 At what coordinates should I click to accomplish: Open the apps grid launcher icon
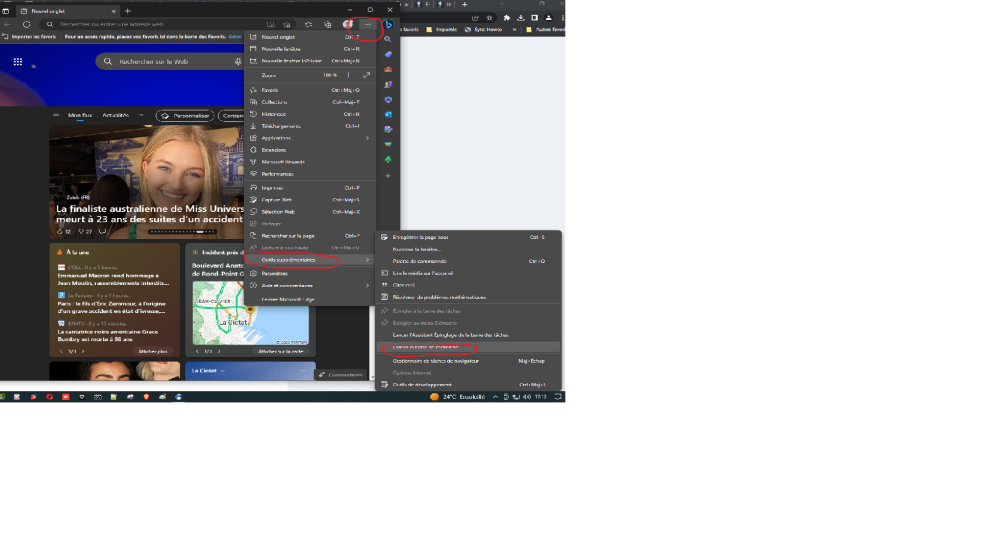click(18, 62)
